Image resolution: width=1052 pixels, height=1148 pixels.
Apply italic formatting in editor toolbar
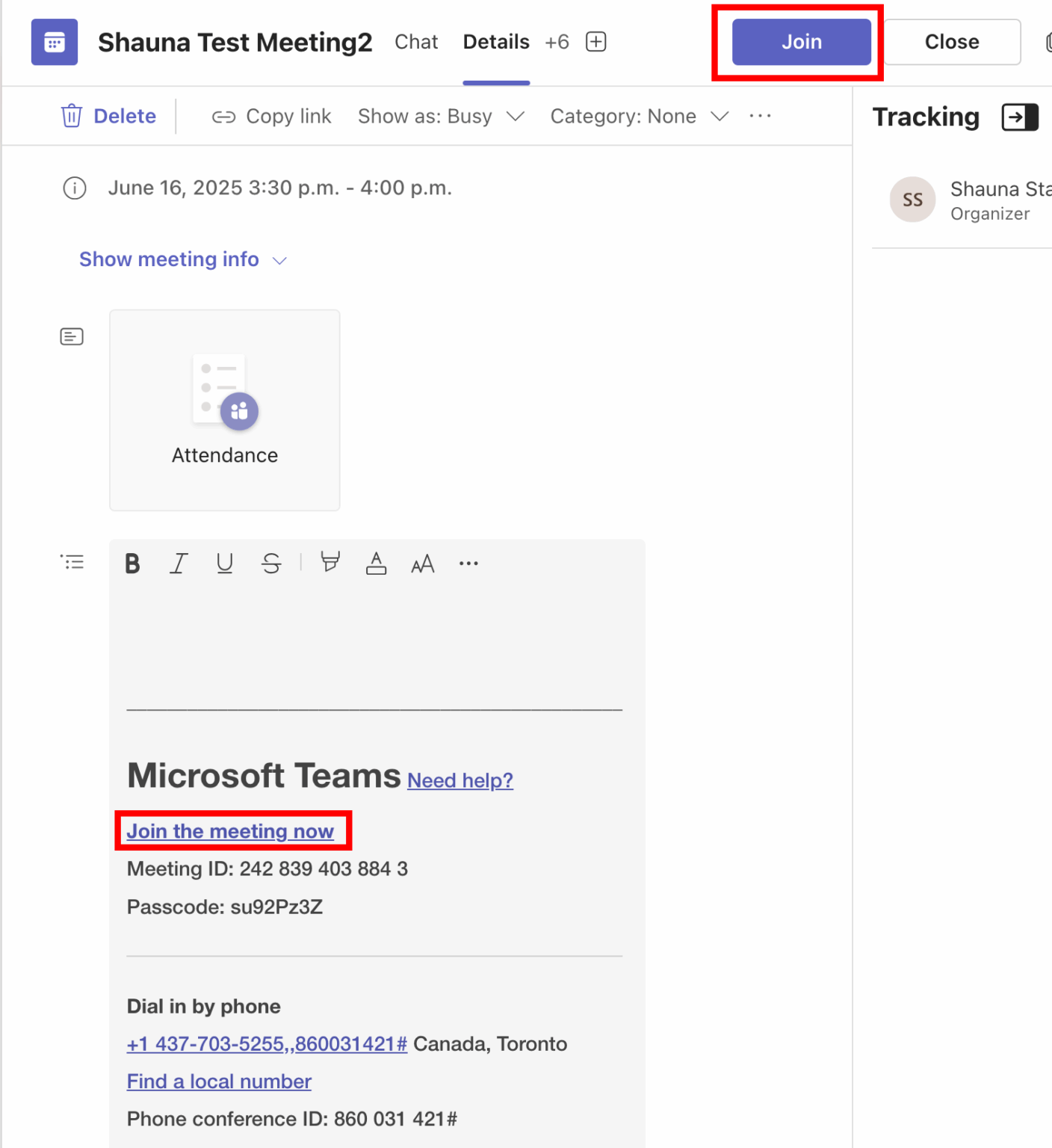pyautogui.click(x=179, y=564)
